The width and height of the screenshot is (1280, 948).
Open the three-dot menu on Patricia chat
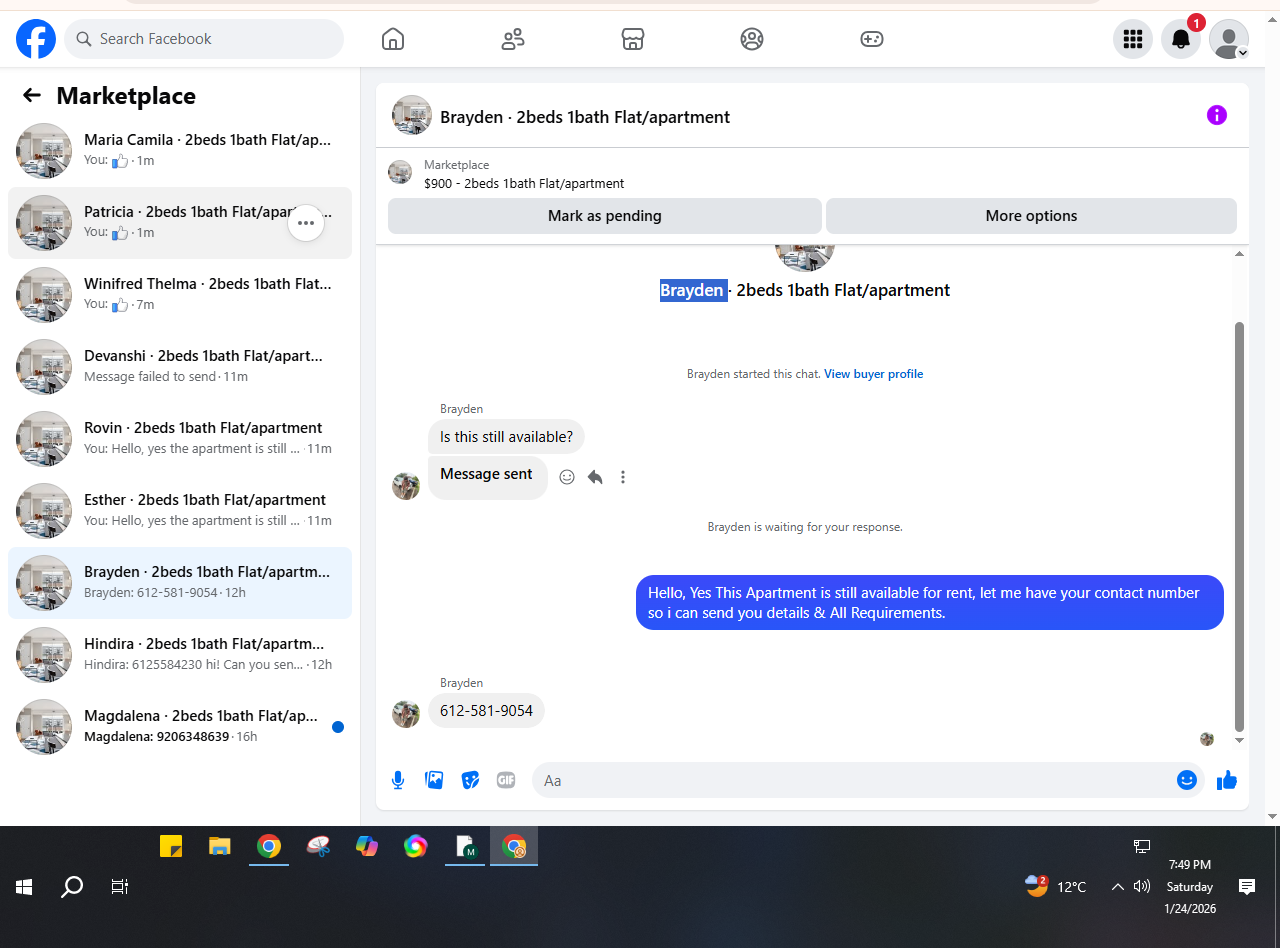click(306, 223)
